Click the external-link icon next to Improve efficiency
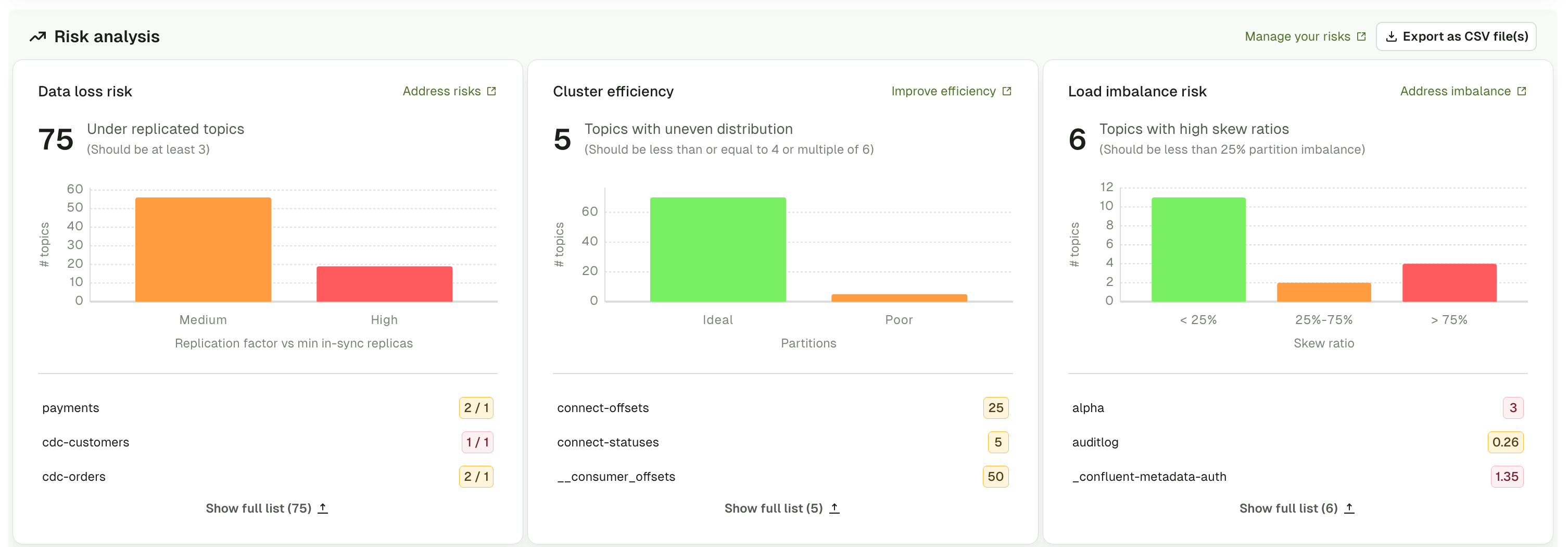The image size is (1568, 547). pos(1006,91)
